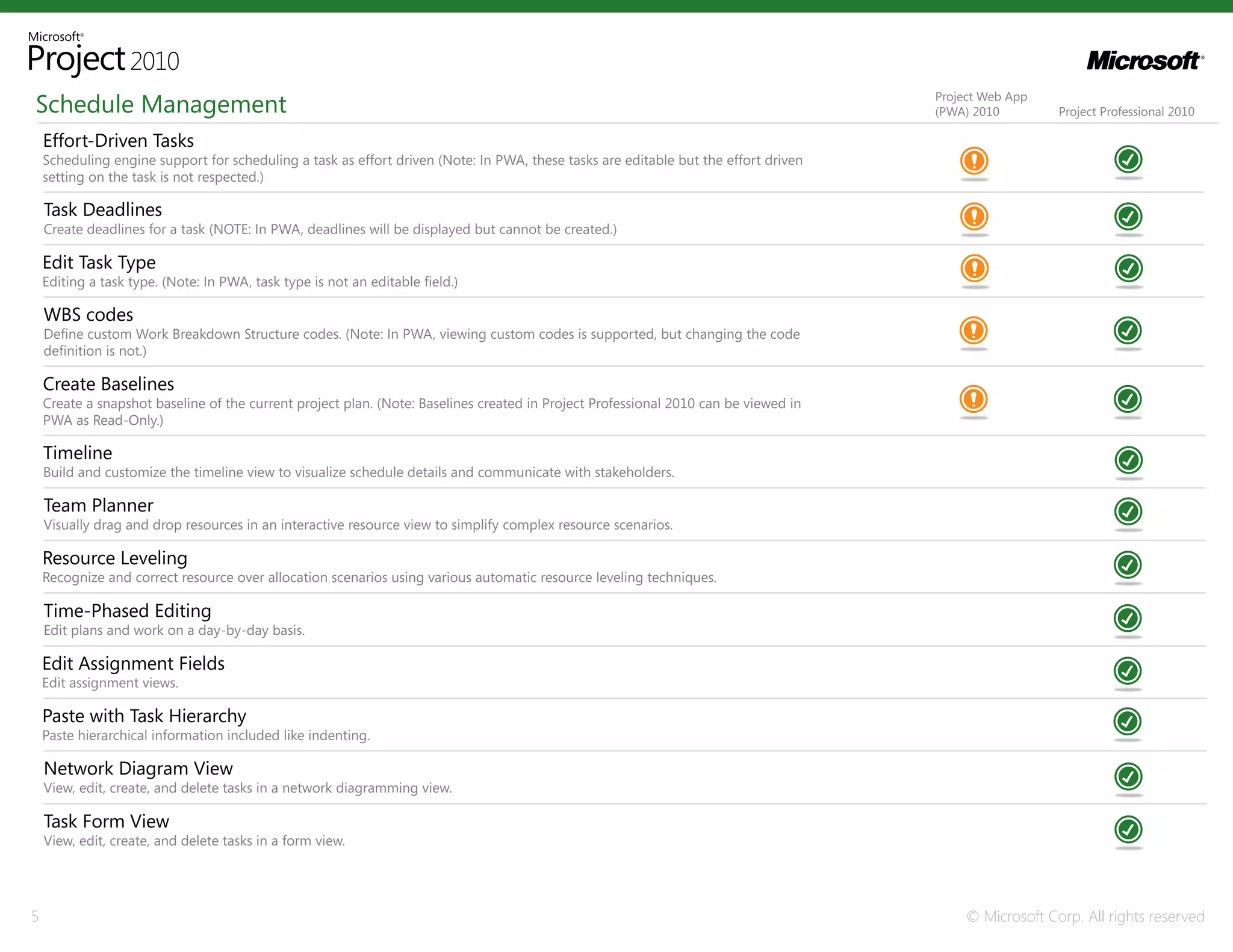Click 'Paste hierarchical information included like indenting.'
Screen dimensions: 1233x952
point(206,736)
